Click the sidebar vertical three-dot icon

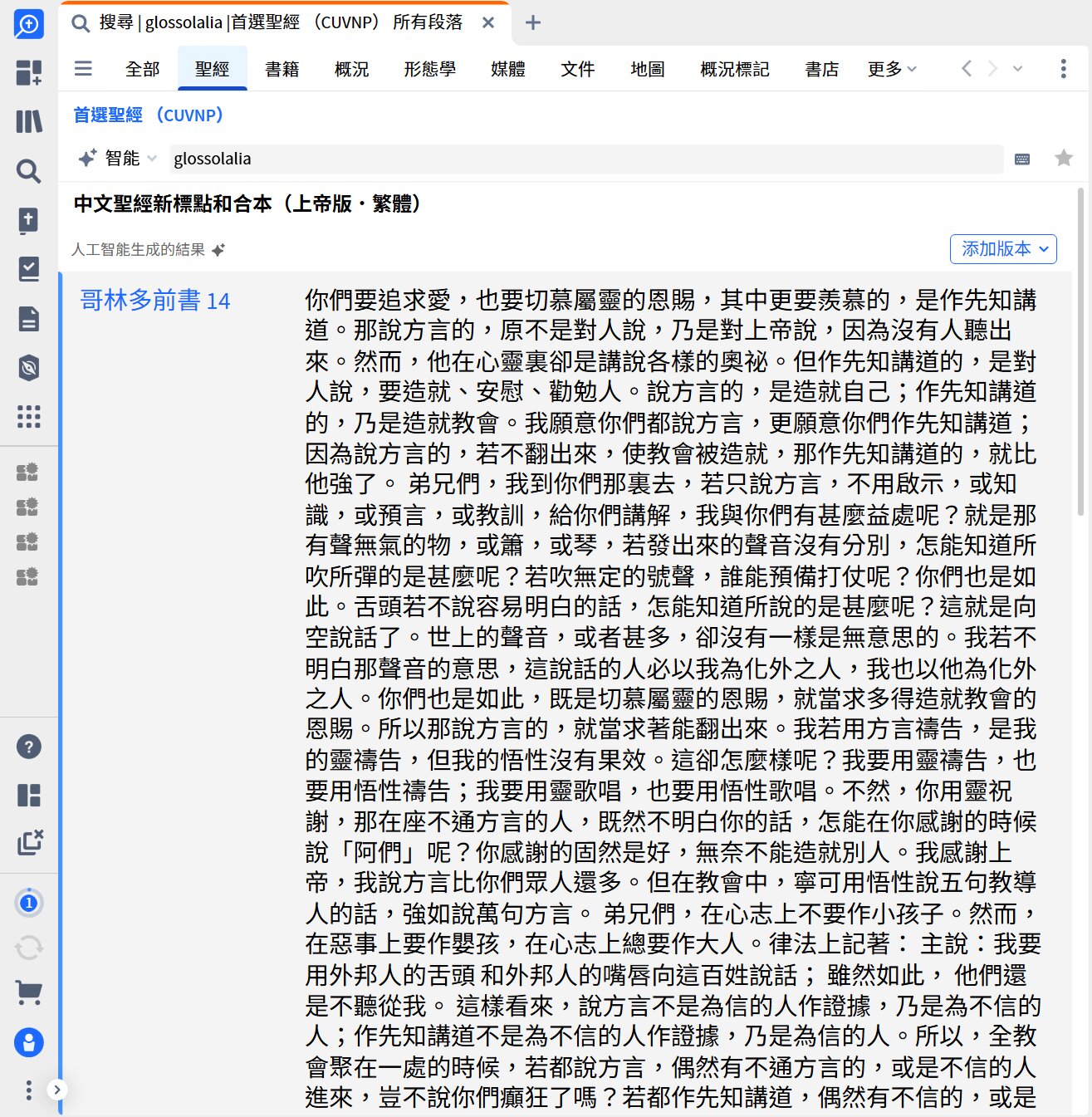[x=28, y=1090]
